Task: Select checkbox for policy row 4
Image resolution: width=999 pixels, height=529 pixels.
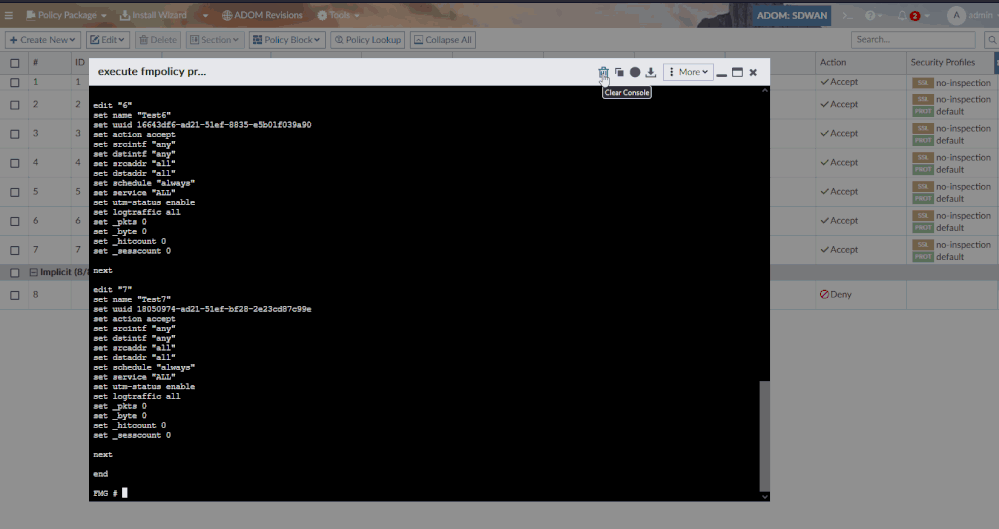Action: click(x=15, y=163)
